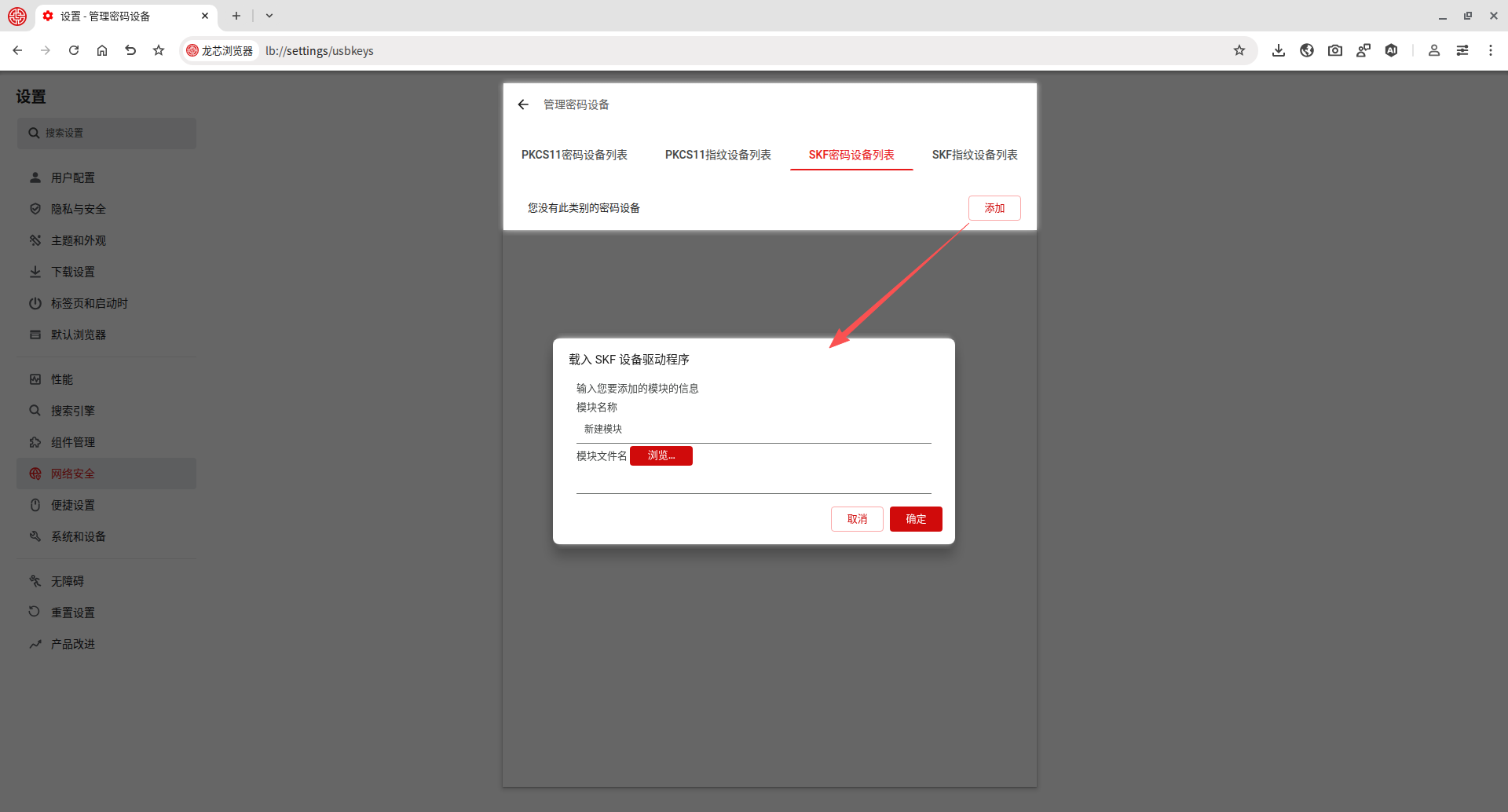Image resolution: width=1508 pixels, height=812 pixels.
Task: Open the three-dot browser menu
Action: pos(1490,50)
